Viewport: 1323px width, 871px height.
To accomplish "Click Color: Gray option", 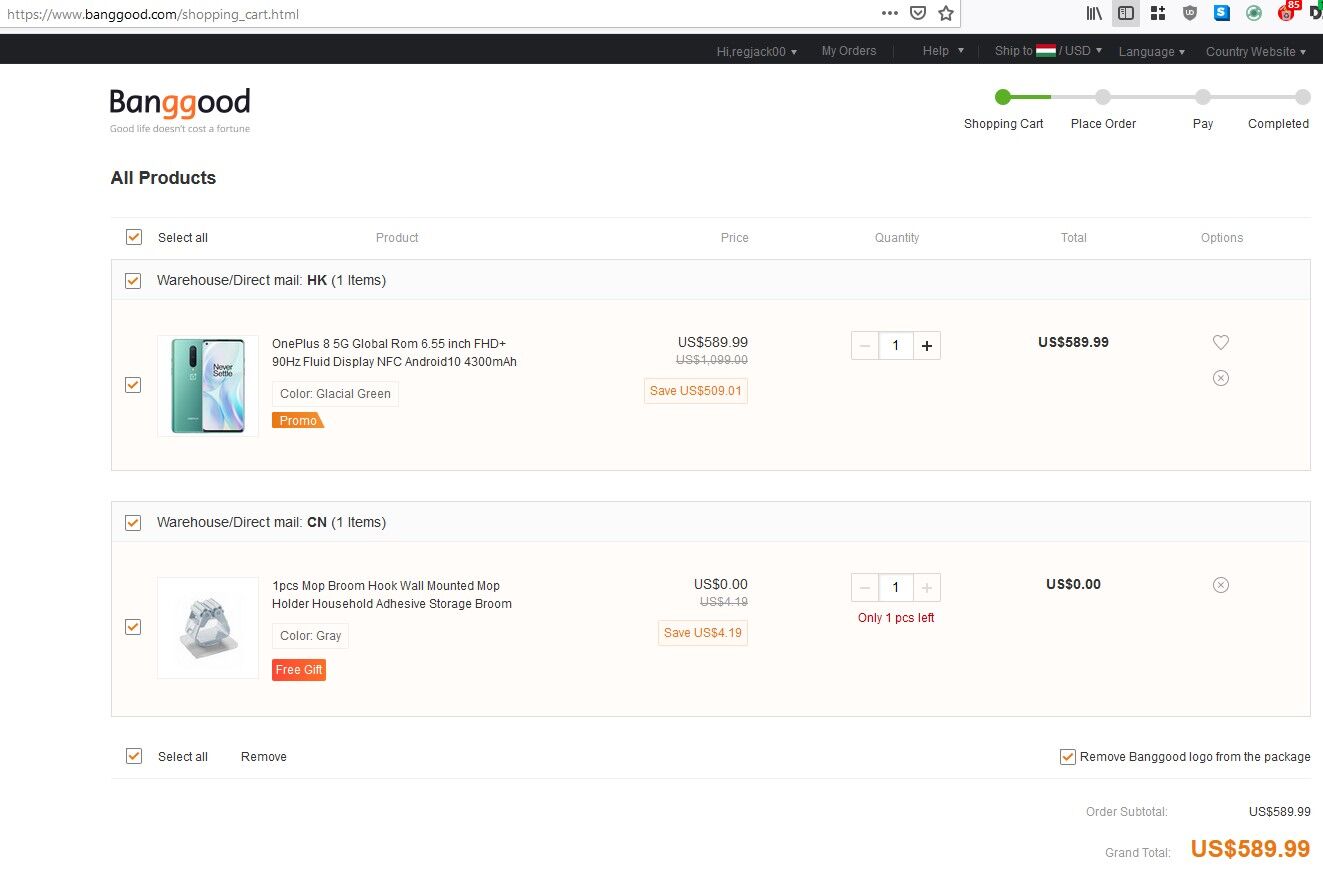I will click(310, 636).
